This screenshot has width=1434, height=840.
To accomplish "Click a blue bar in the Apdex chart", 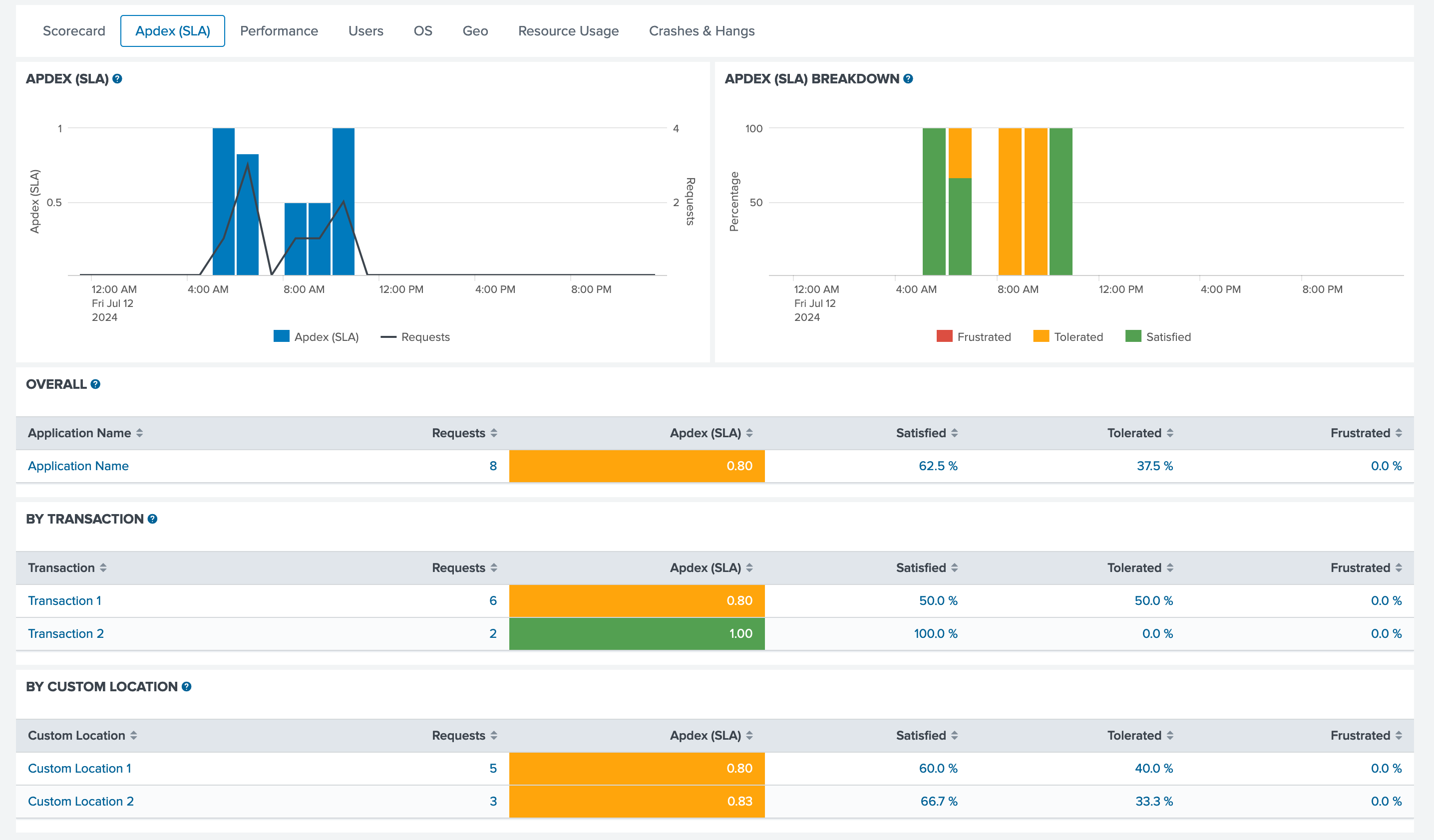I will pyautogui.click(x=224, y=199).
